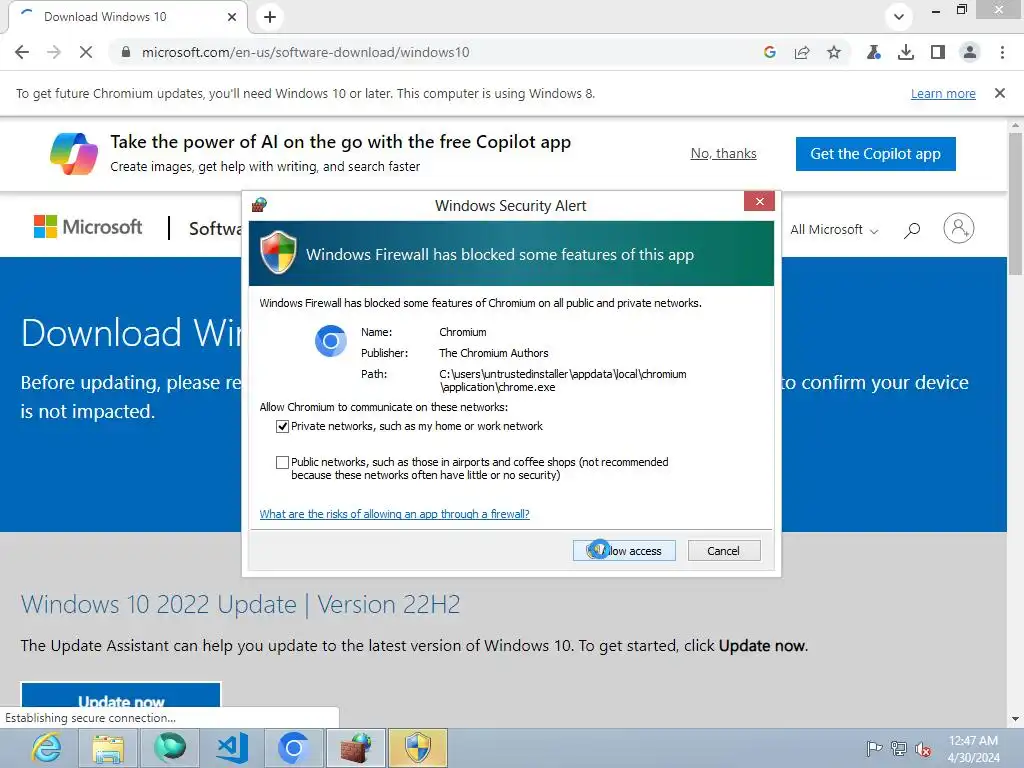
Task: Expand the All Microsoft menu
Action: click(x=834, y=230)
